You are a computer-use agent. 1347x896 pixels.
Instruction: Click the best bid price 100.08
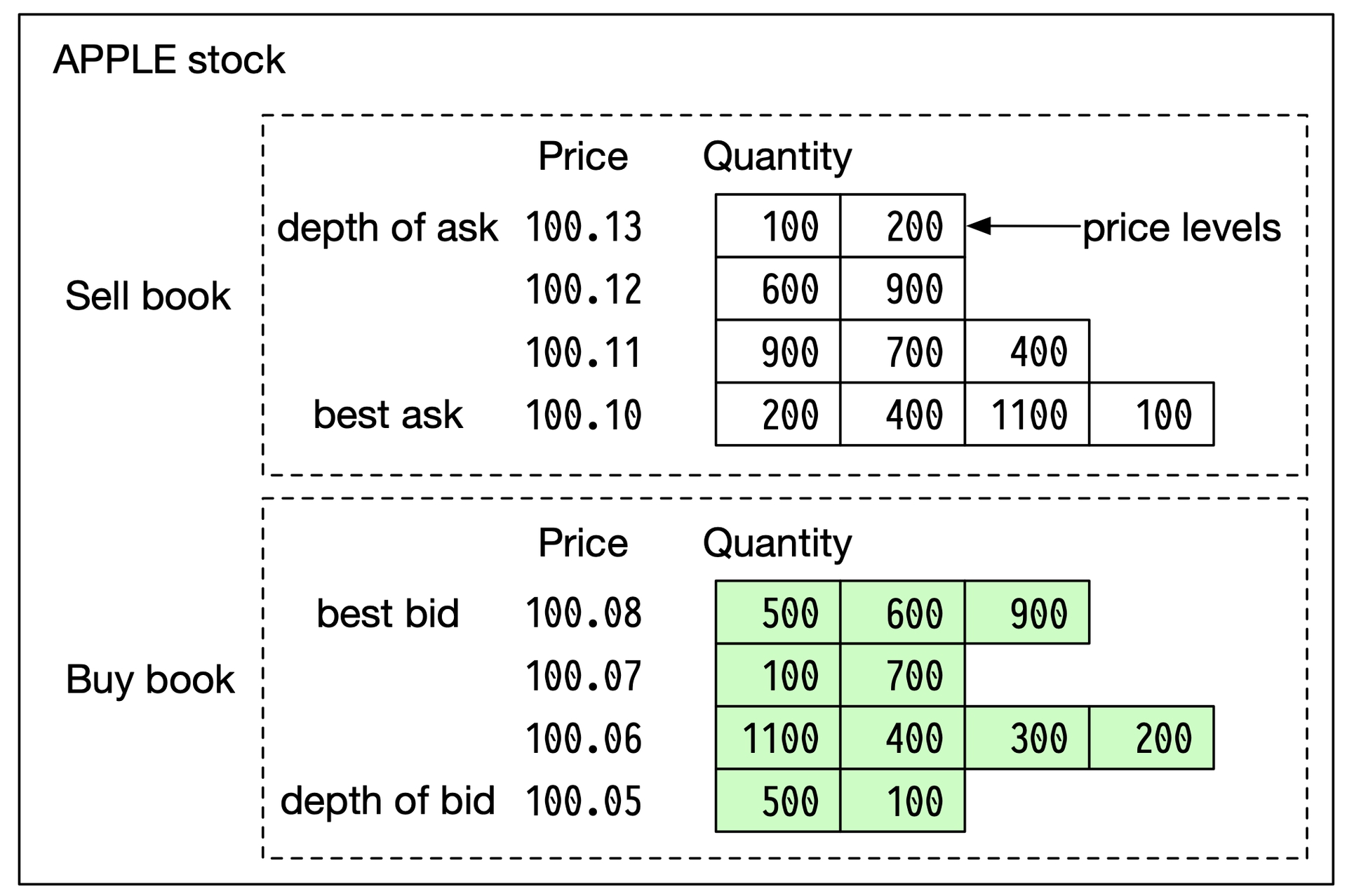[584, 613]
